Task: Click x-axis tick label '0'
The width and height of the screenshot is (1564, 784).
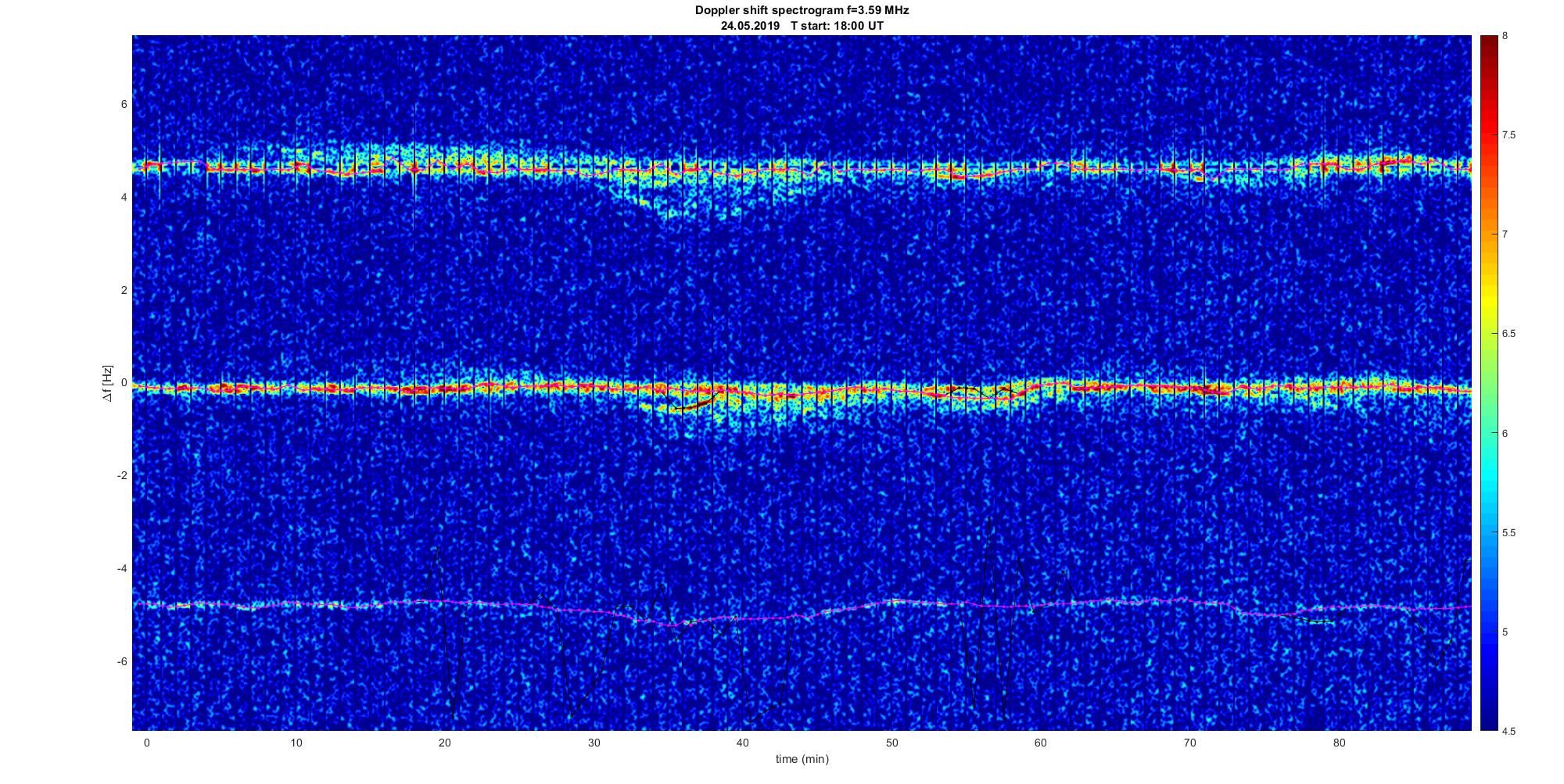Action: [146, 743]
